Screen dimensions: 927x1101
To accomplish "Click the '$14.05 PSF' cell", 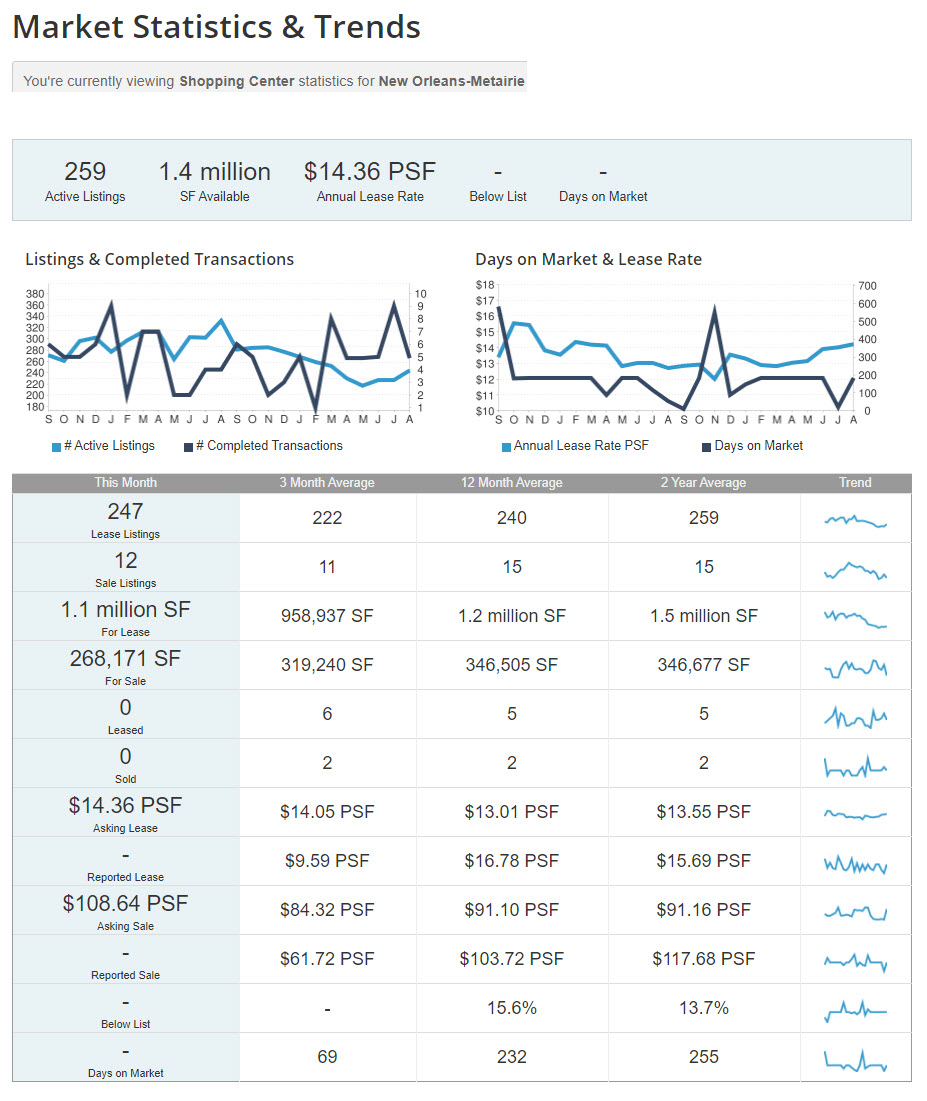I will pyautogui.click(x=327, y=812).
